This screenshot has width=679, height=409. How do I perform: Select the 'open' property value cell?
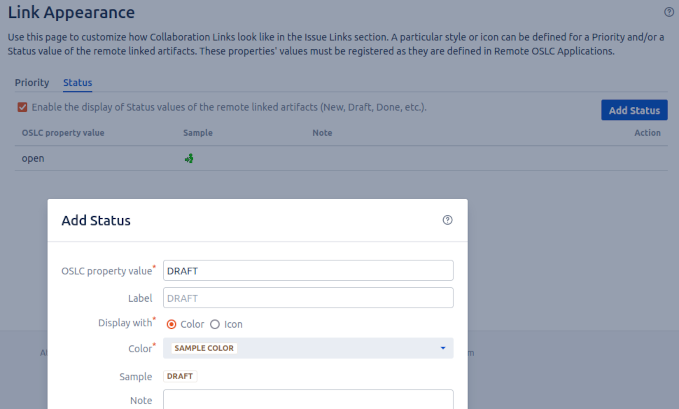point(33,159)
